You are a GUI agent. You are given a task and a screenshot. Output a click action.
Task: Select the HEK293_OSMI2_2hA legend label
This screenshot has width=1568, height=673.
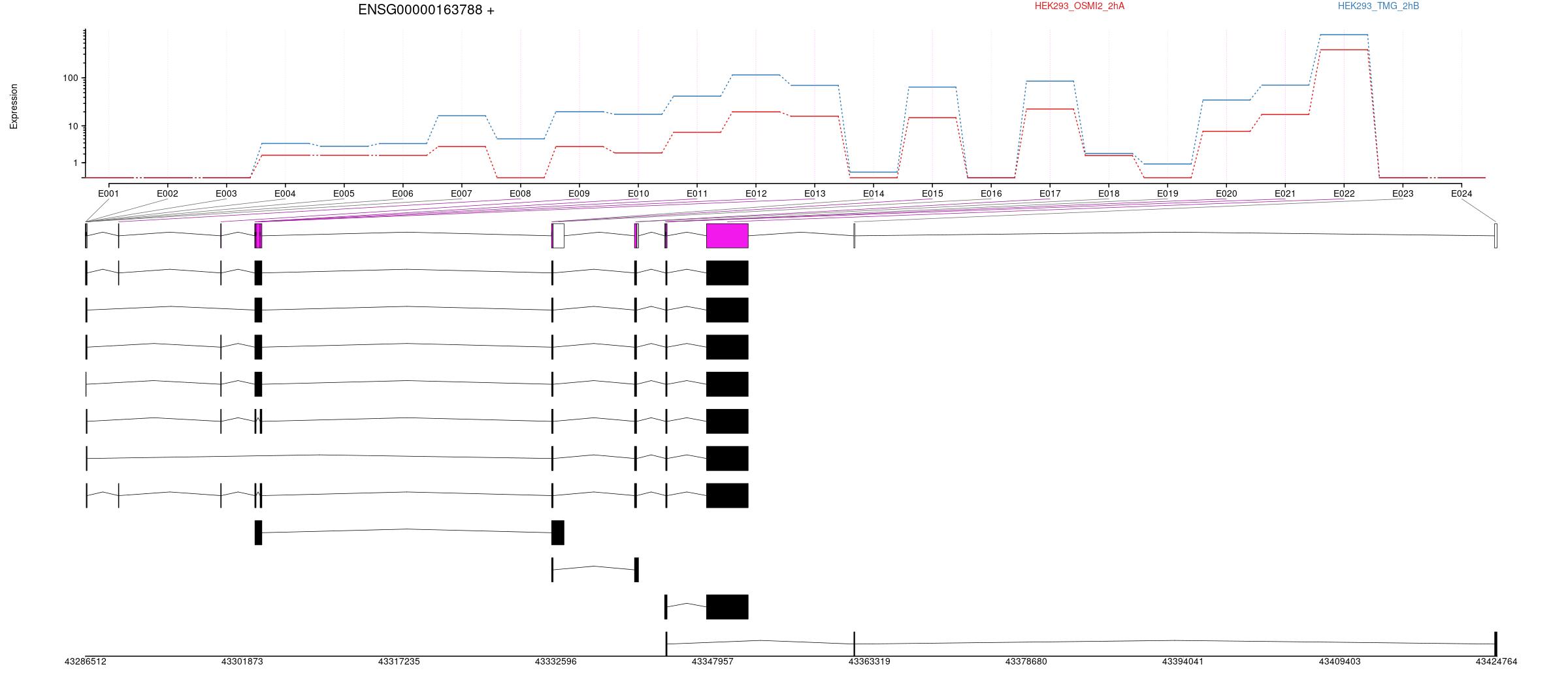coord(1079,6)
